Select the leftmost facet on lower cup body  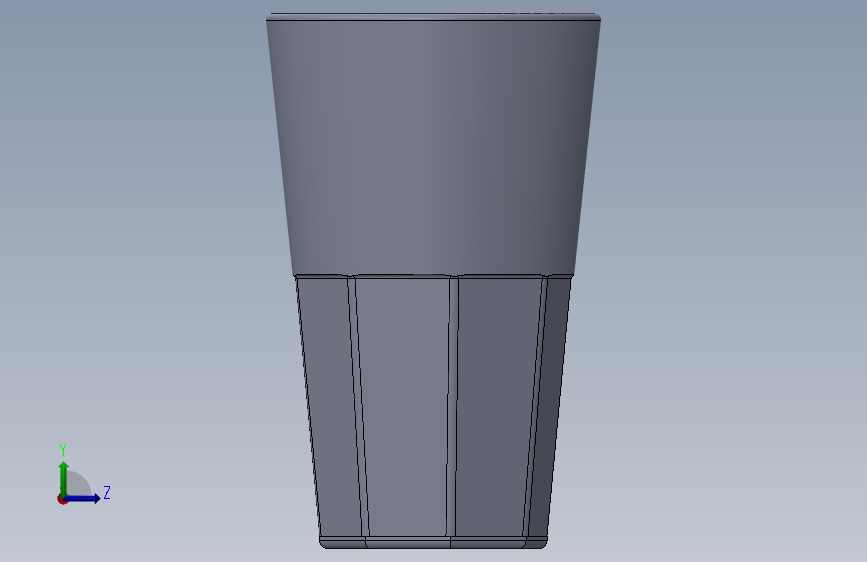click(328, 405)
